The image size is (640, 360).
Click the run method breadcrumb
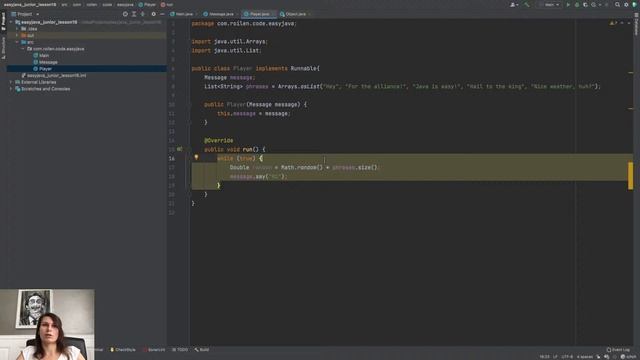[x=167, y=4]
